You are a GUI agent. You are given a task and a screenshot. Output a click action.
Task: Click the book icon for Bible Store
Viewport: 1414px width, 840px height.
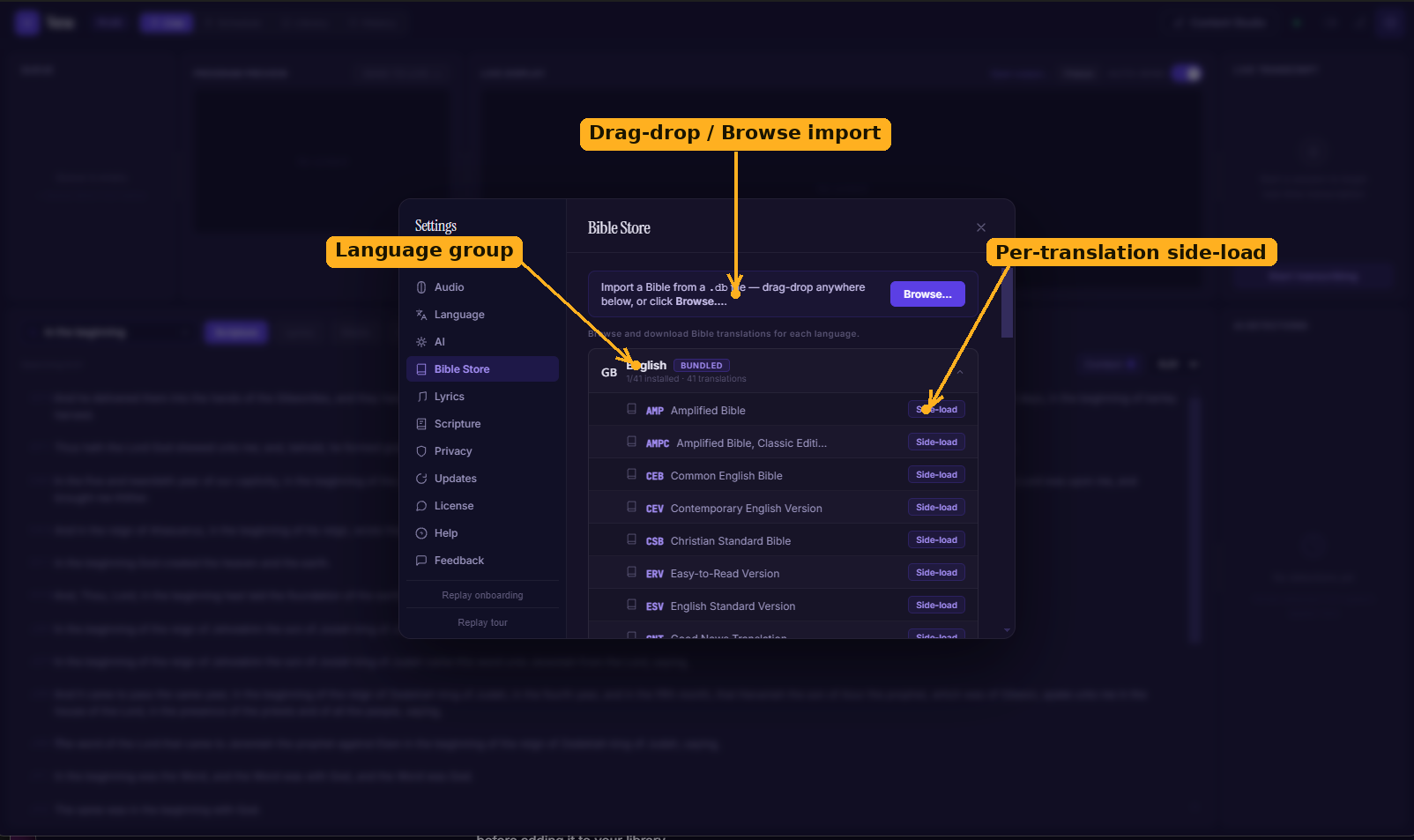click(421, 369)
